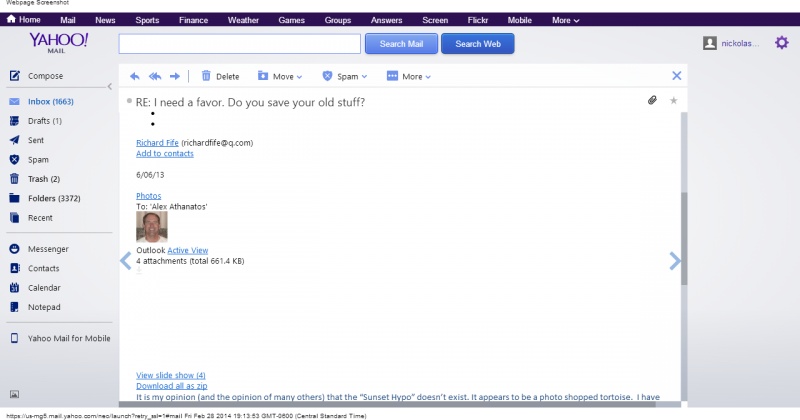Click the Search Web button
800x420 pixels.
point(478,44)
